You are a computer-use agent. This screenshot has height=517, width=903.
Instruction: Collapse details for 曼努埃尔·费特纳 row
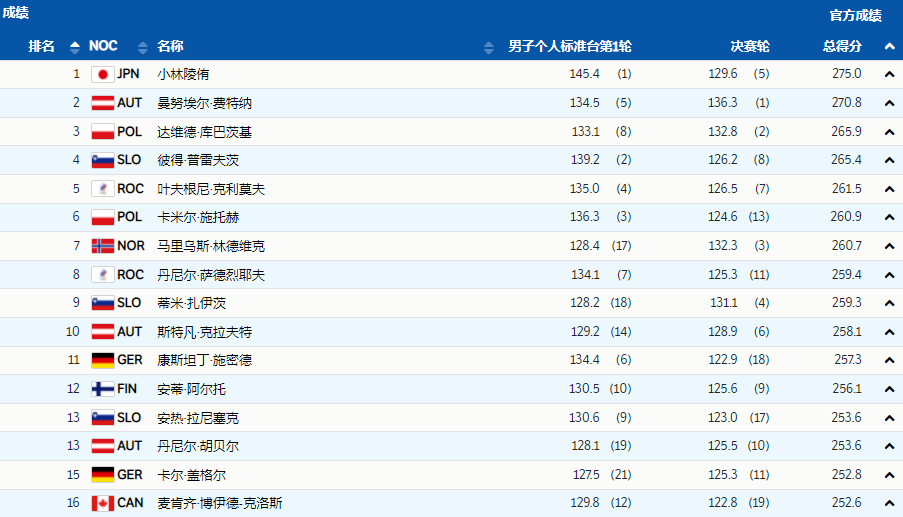pos(889,103)
